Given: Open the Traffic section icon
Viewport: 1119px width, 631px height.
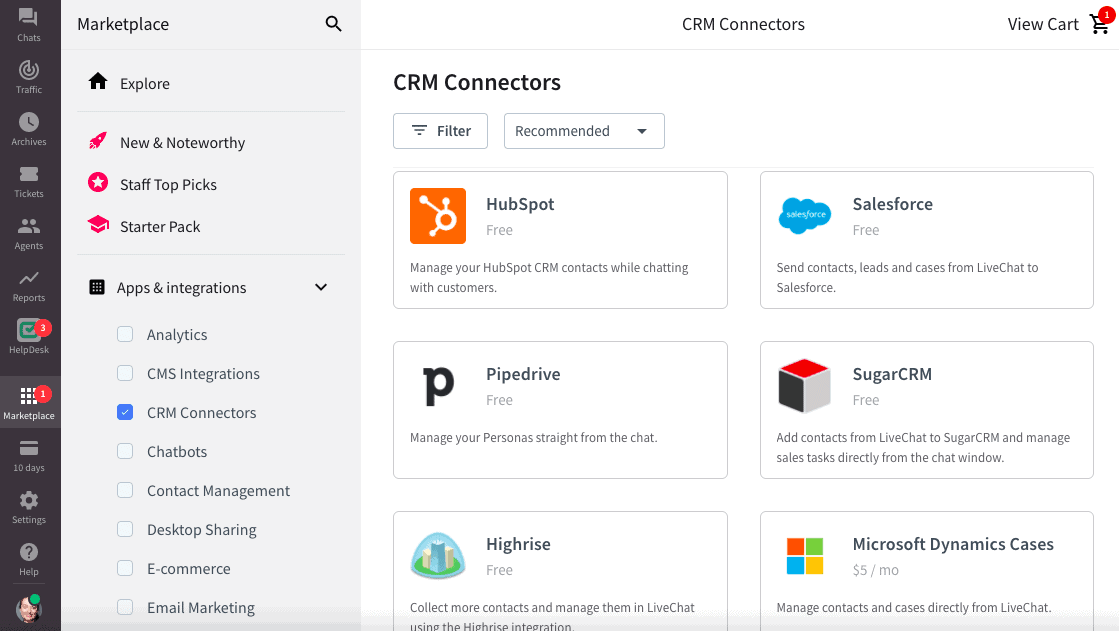Looking at the screenshot, I should pyautogui.click(x=29, y=70).
